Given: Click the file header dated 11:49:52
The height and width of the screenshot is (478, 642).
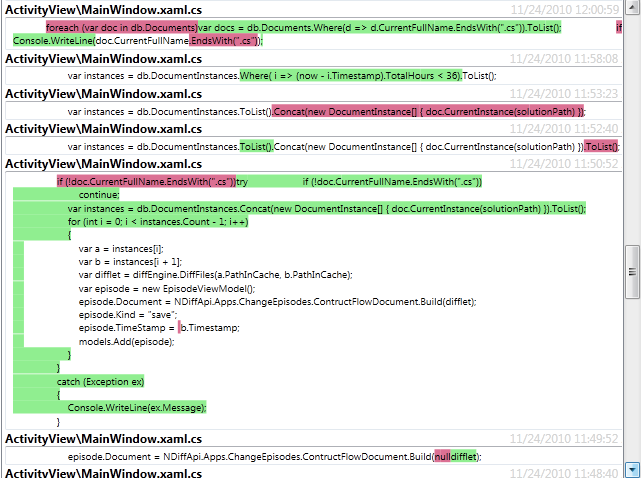Looking at the screenshot, I should (104, 439).
